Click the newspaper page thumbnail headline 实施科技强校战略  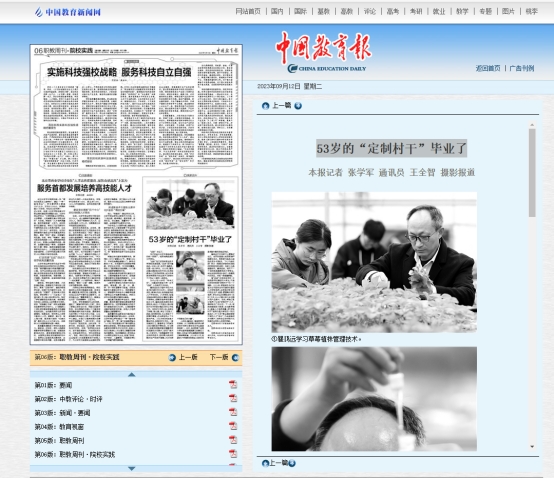82,72
